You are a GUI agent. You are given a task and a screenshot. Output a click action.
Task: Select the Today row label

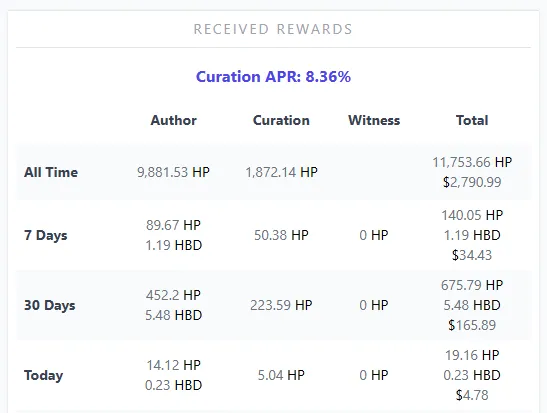pos(44,376)
